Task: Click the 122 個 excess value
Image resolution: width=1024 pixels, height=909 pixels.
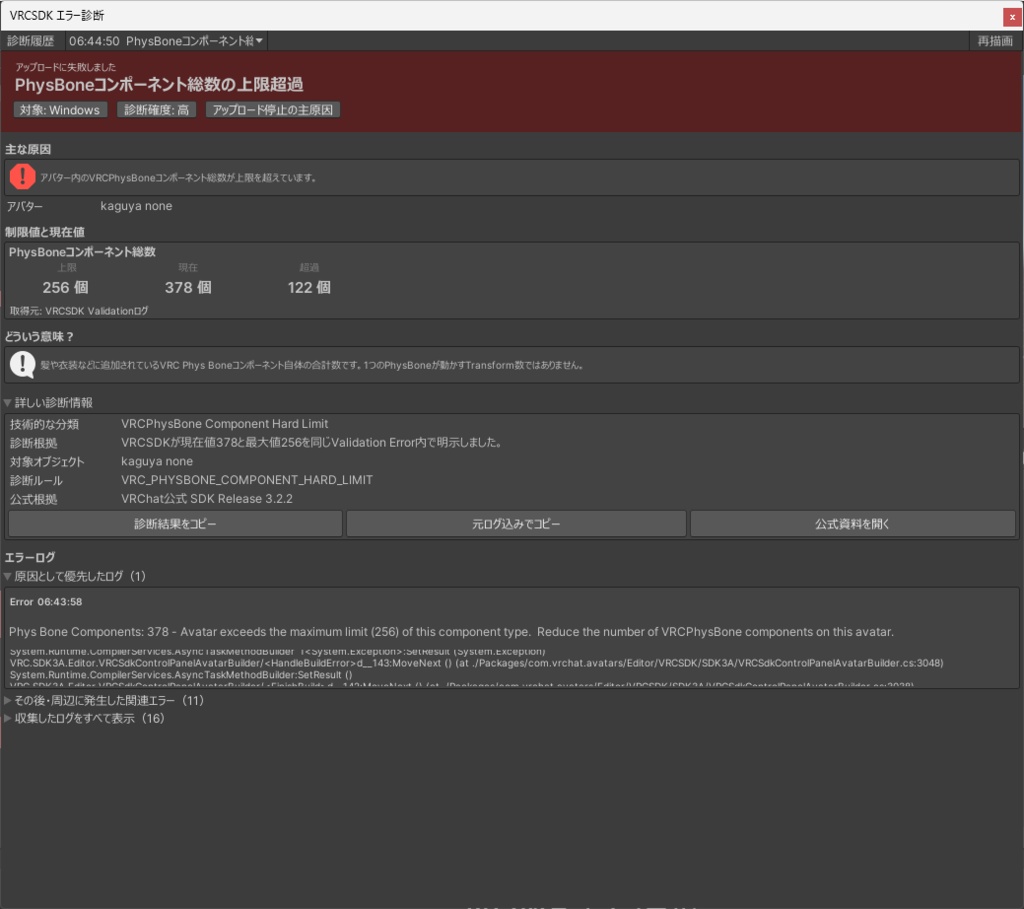Action: click(309, 287)
